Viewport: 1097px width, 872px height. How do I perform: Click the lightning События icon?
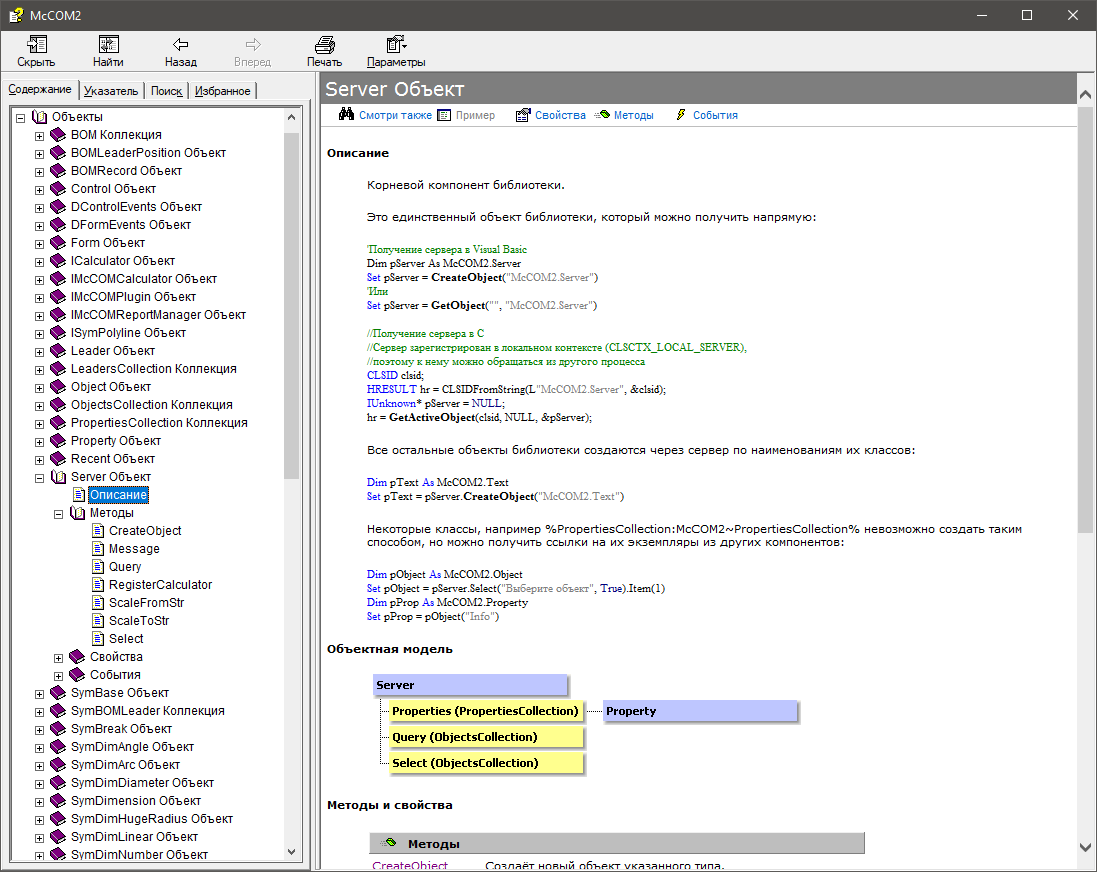681,115
